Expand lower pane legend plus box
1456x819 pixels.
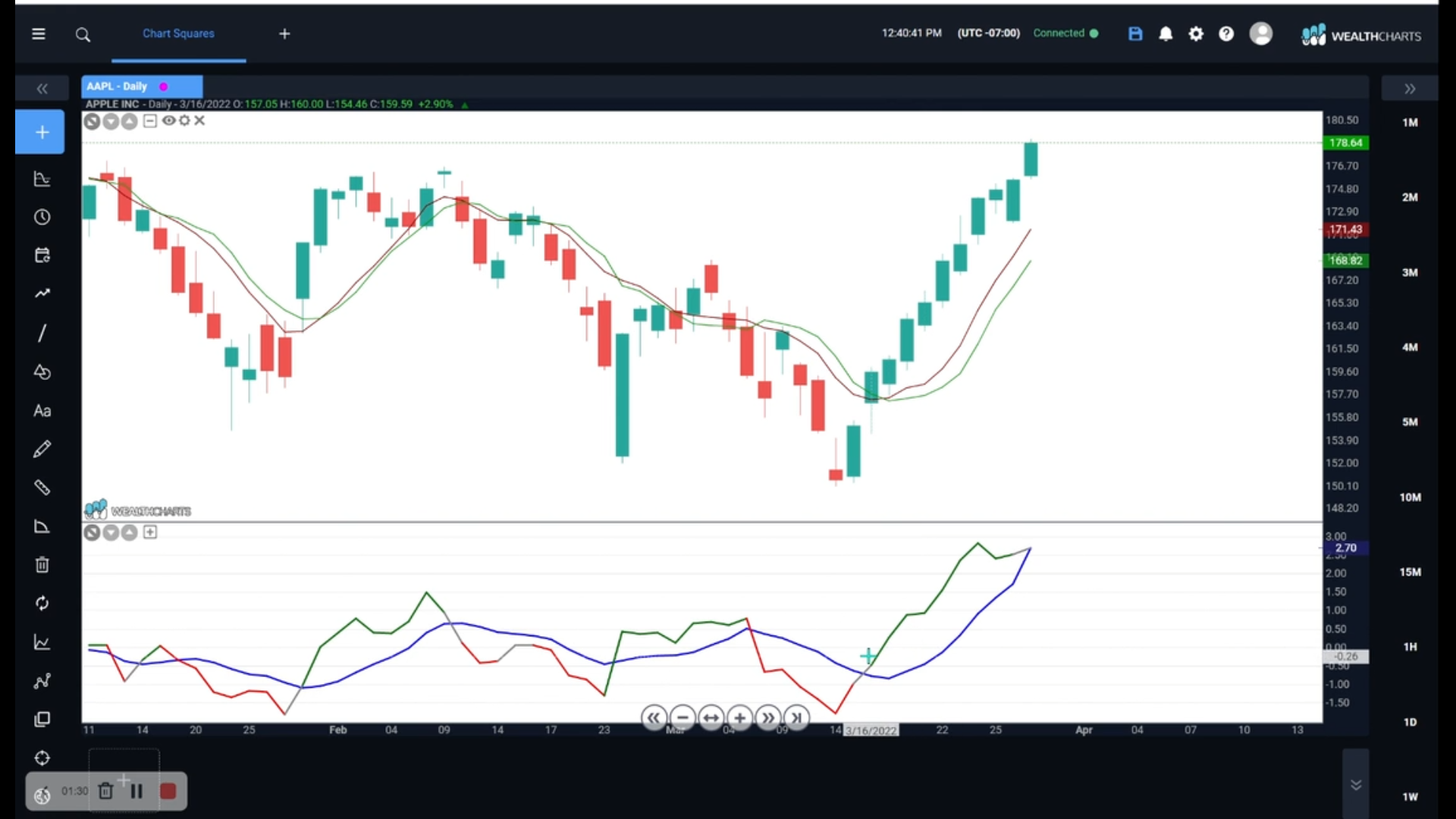click(x=150, y=532)
